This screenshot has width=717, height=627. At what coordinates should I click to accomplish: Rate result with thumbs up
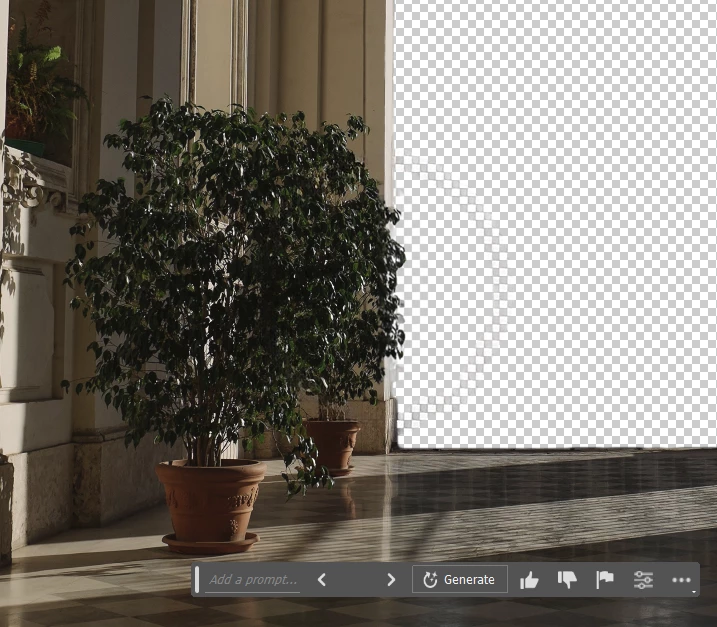(529, 580)
